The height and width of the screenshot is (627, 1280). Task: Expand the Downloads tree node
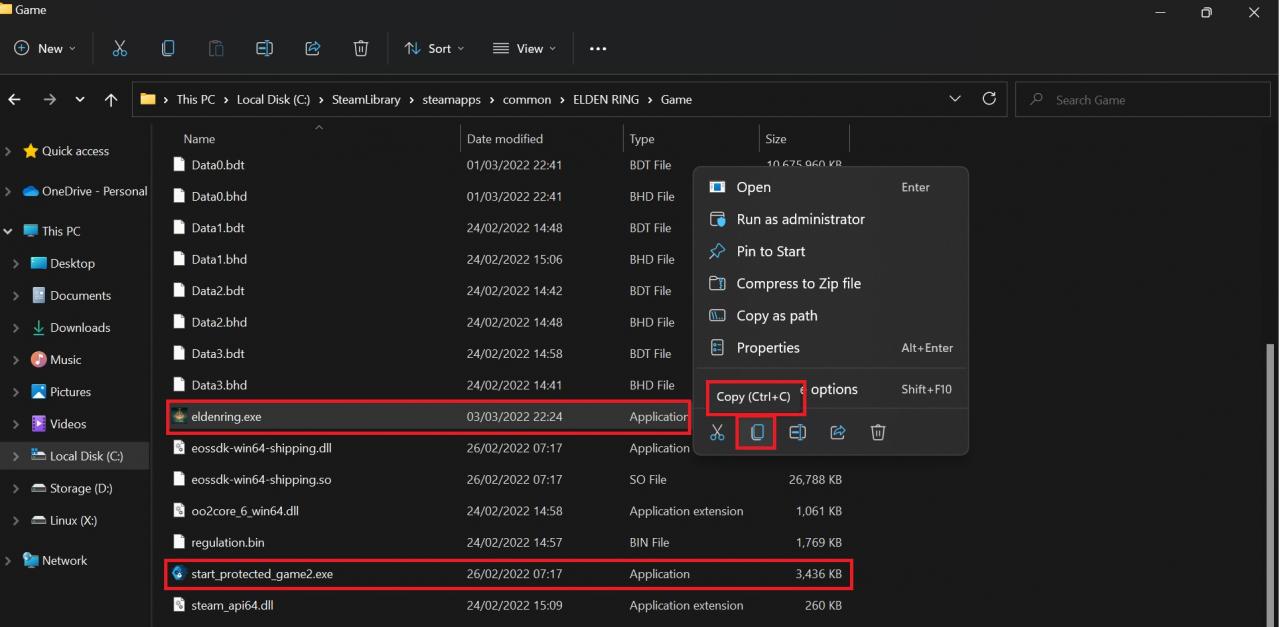tap(16, 327)
